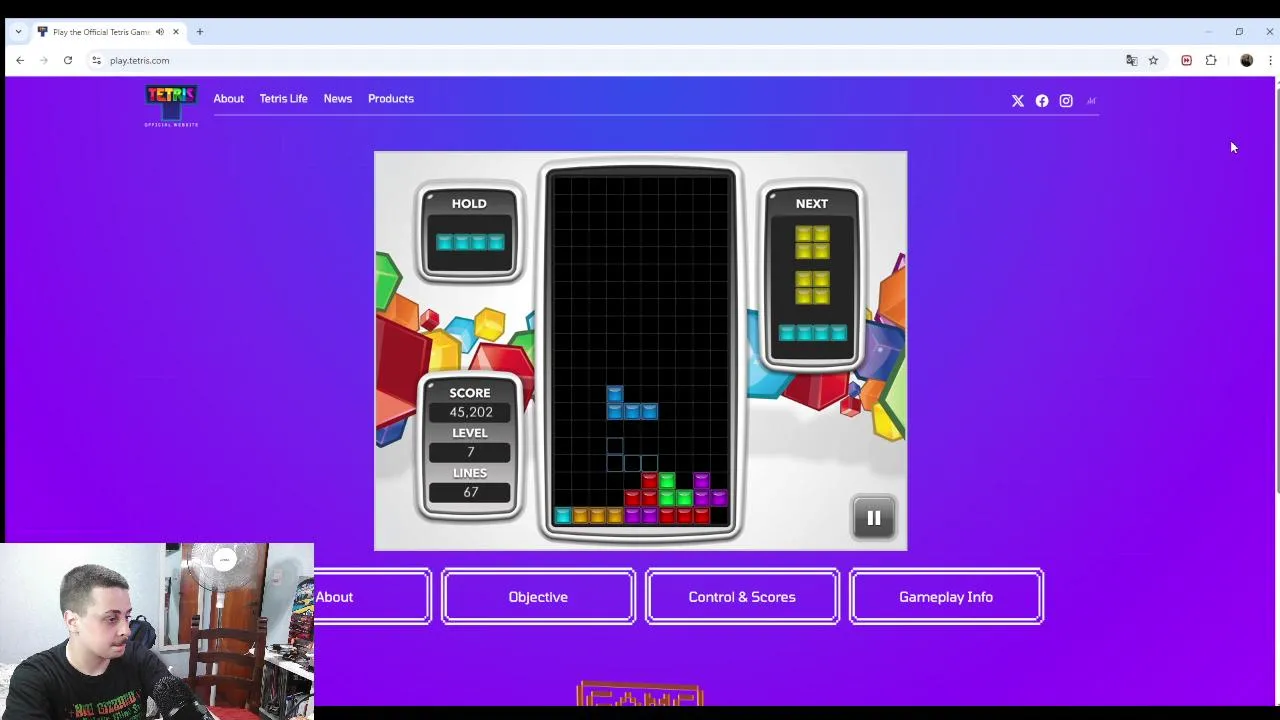Go forward in browser history
This screenshot has width=1280, height=720.
click(44, 60)
